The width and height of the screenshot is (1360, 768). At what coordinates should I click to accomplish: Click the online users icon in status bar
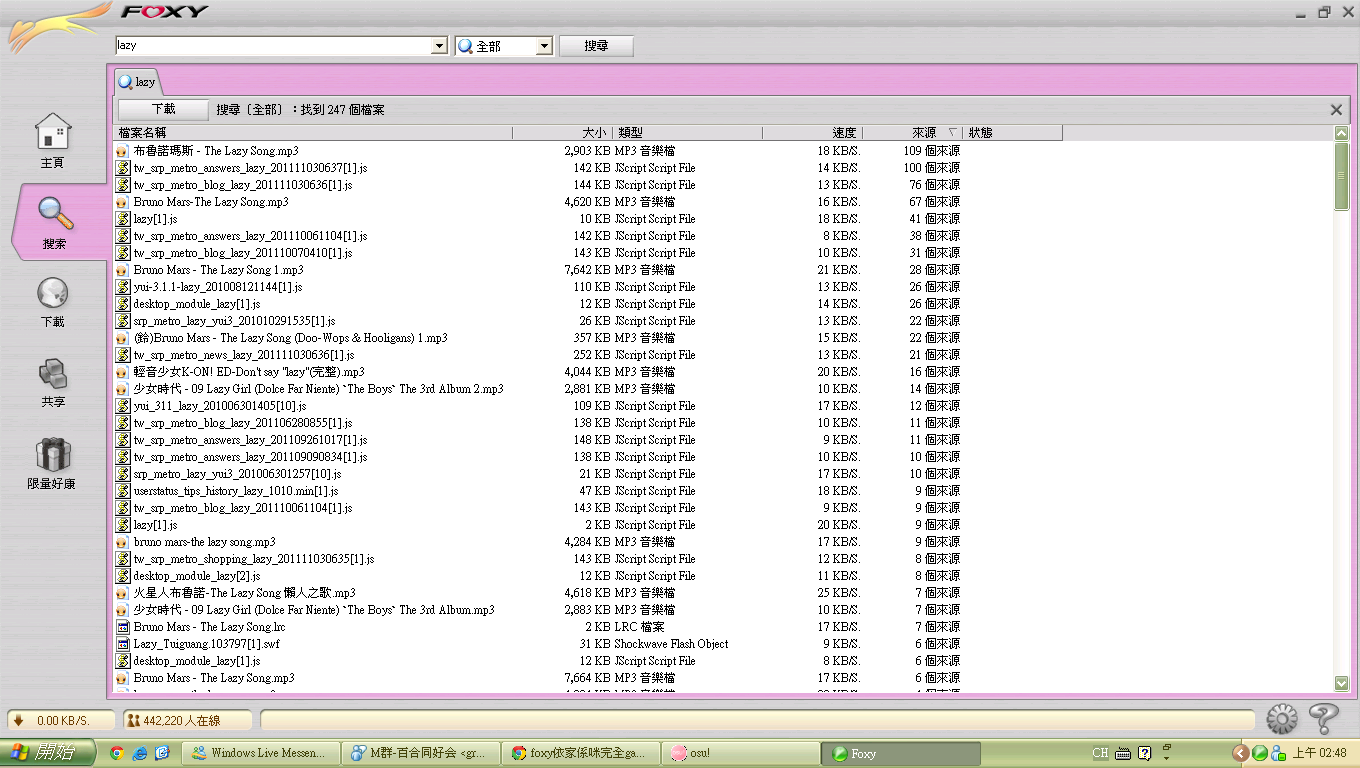(133, 720)
